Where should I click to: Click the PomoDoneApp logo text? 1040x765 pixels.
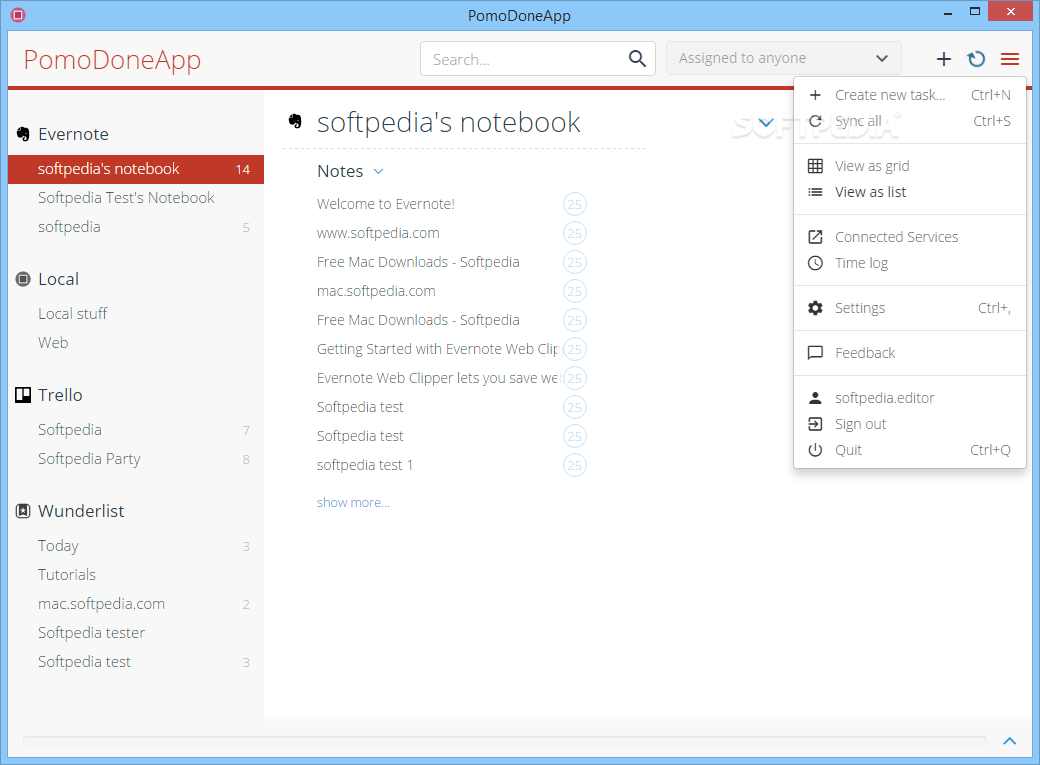click(112, 60)
